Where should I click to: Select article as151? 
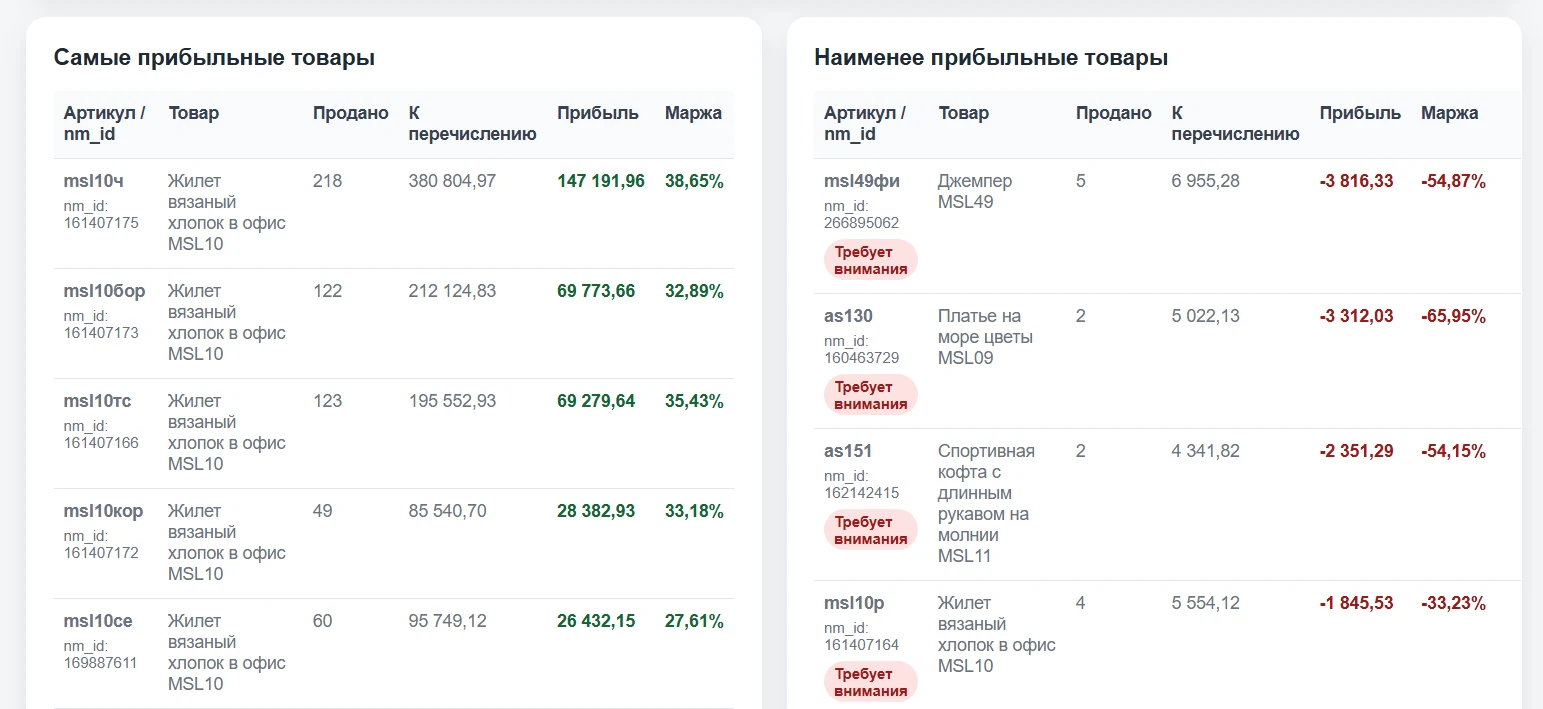(x=848, y=451)
